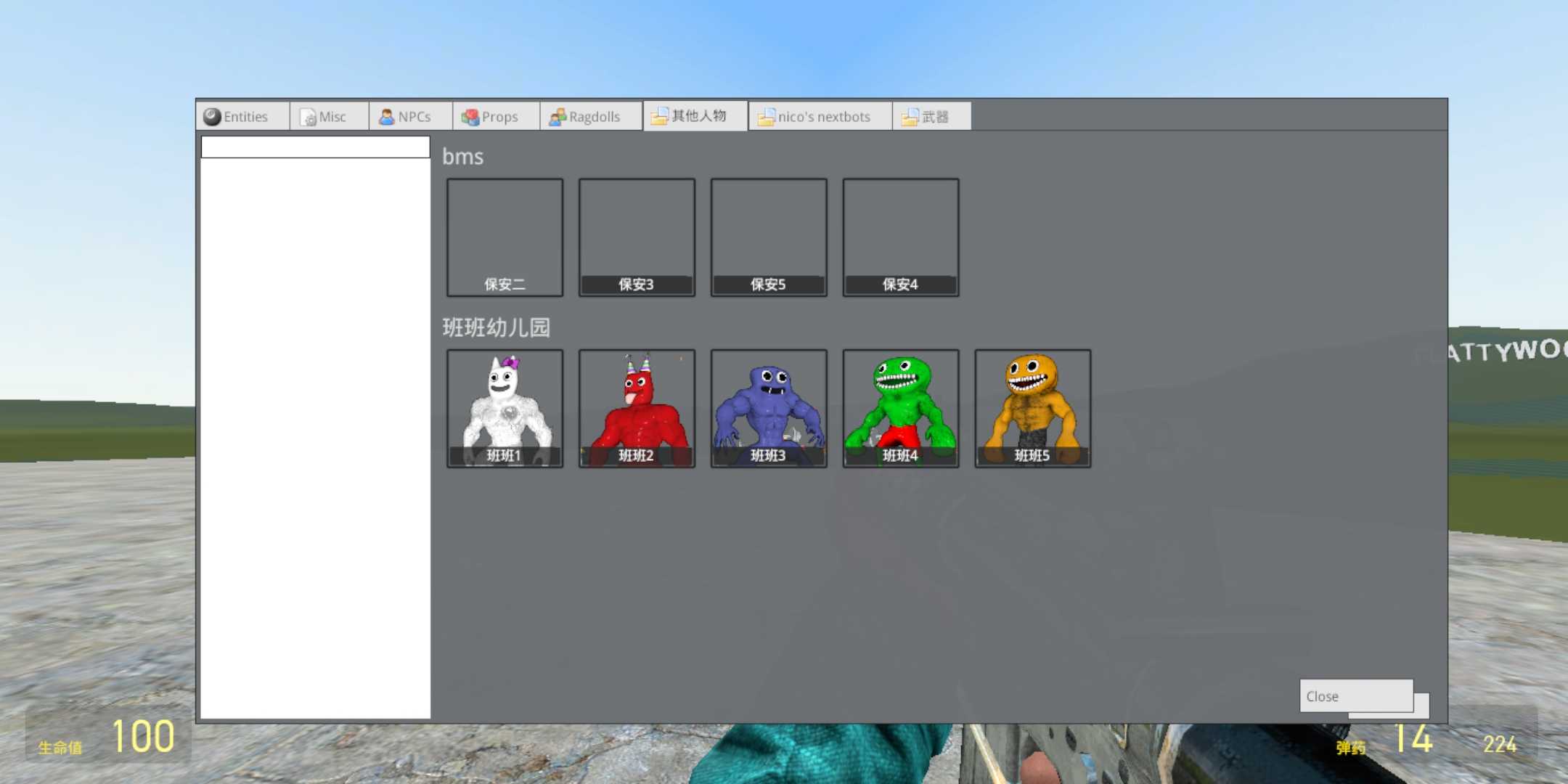The height and width of the screenshot is (784, 1568).
Task: Spawn the 保安二 item
Action: click(505, 237)
